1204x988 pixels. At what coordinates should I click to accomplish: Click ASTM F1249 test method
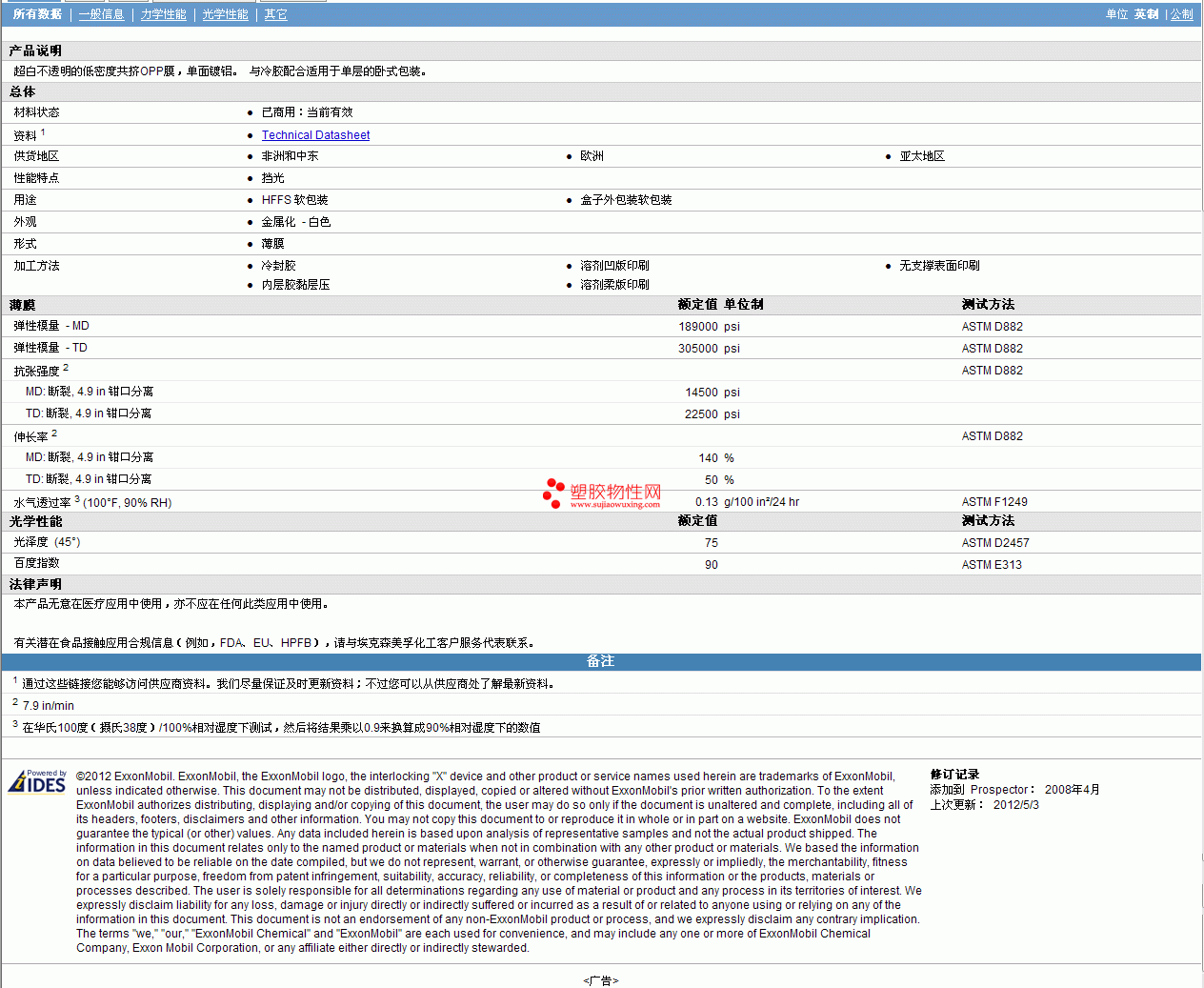994,502
